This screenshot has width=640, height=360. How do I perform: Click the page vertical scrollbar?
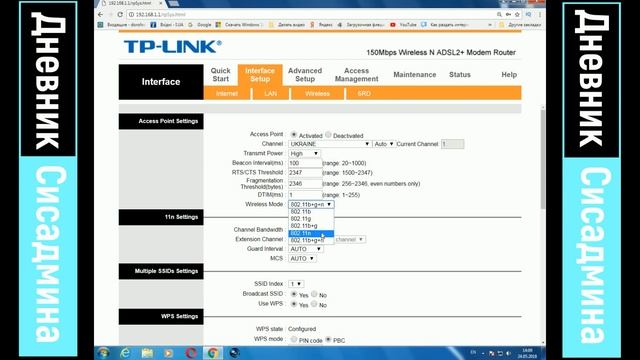pyautogui.click(x=543, y=159)
